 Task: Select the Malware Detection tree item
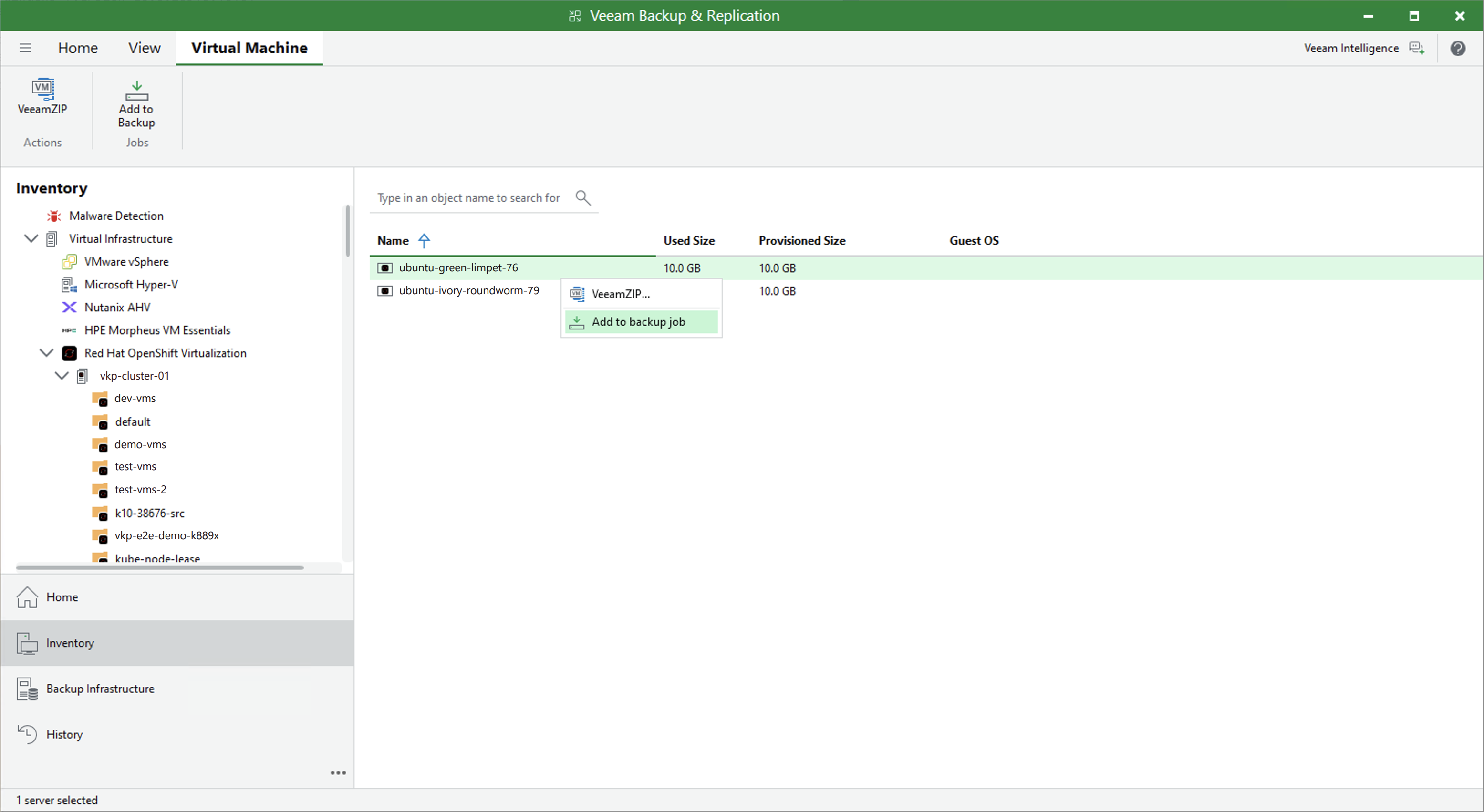[x=116, y=216]
